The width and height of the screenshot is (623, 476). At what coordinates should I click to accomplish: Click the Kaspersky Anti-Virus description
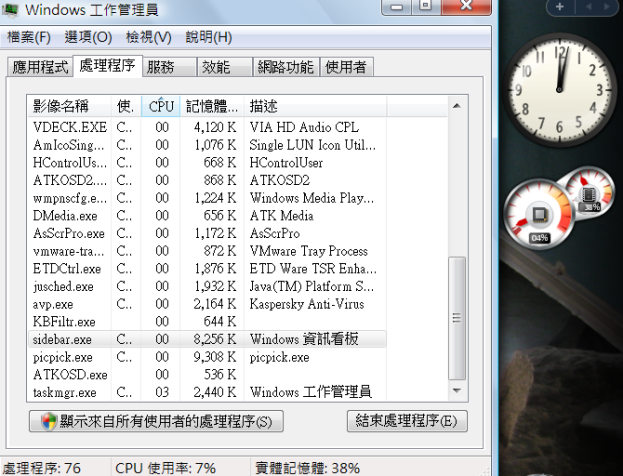pyautogui.click(x=307, y=304)
